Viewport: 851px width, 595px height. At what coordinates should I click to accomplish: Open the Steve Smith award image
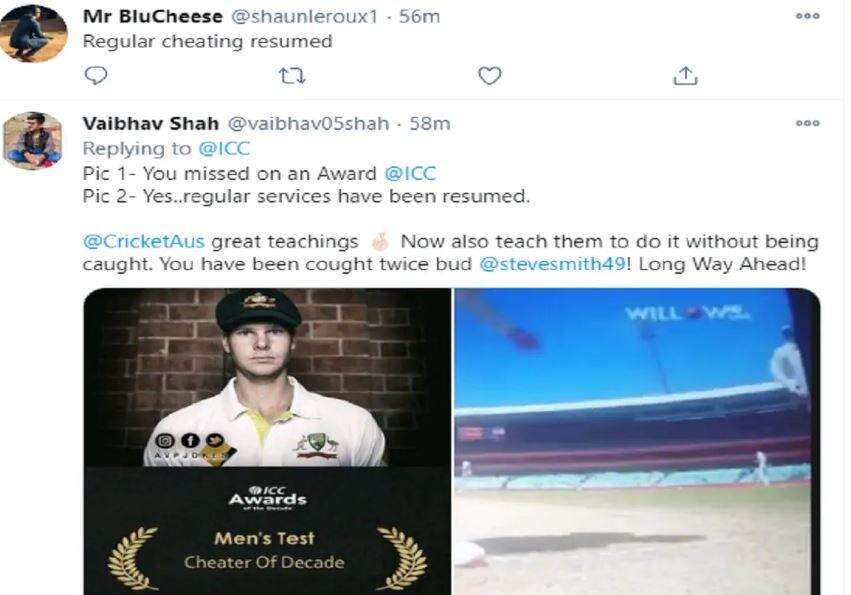pos(265,440)
